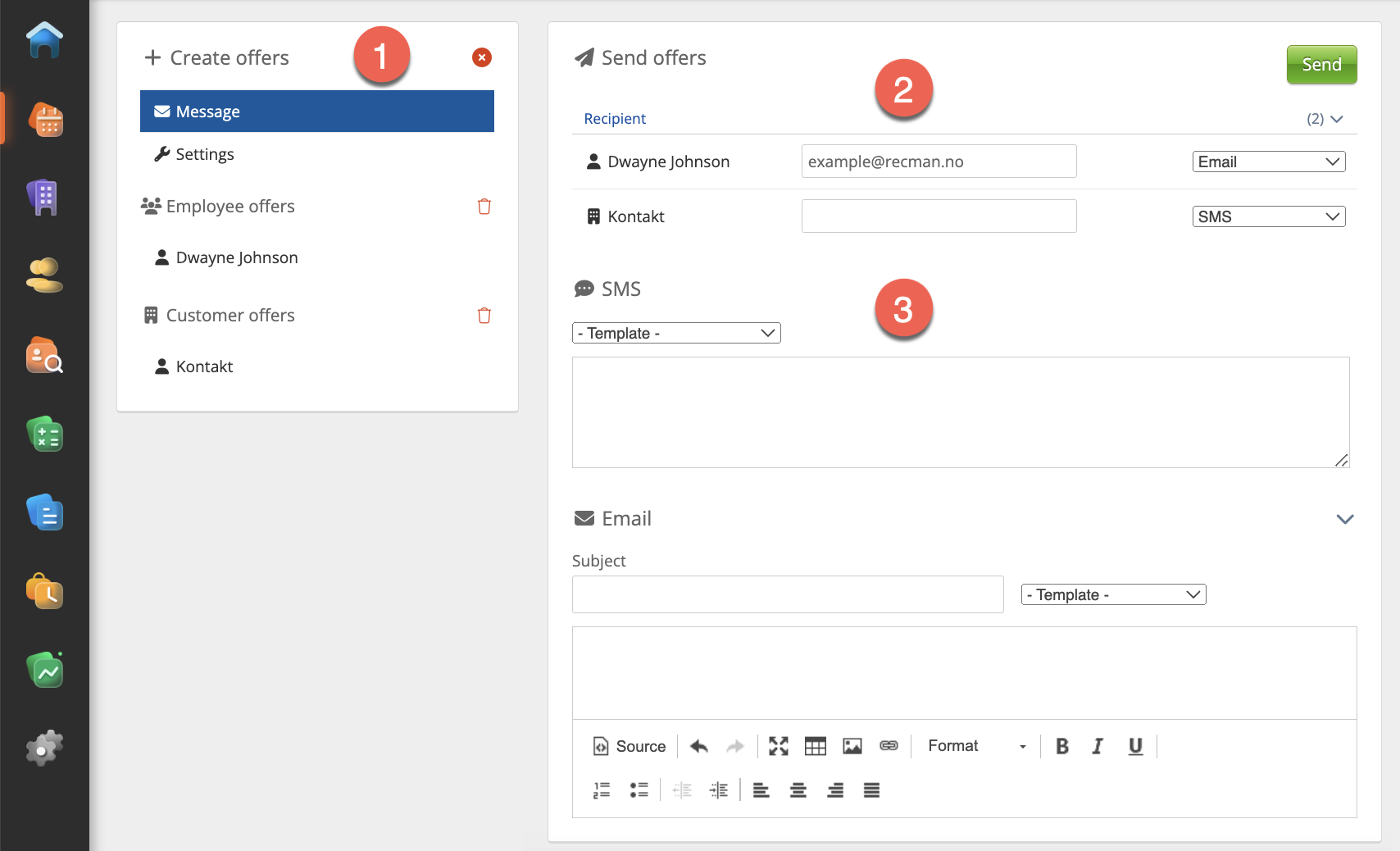The image size is (1400, 851).
Task: Click the home icon in the sidebar
Action: [x=44, y=40]
